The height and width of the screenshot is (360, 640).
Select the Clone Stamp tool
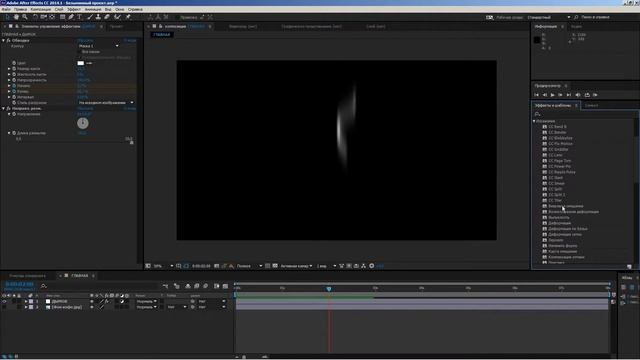pos(98,17)
